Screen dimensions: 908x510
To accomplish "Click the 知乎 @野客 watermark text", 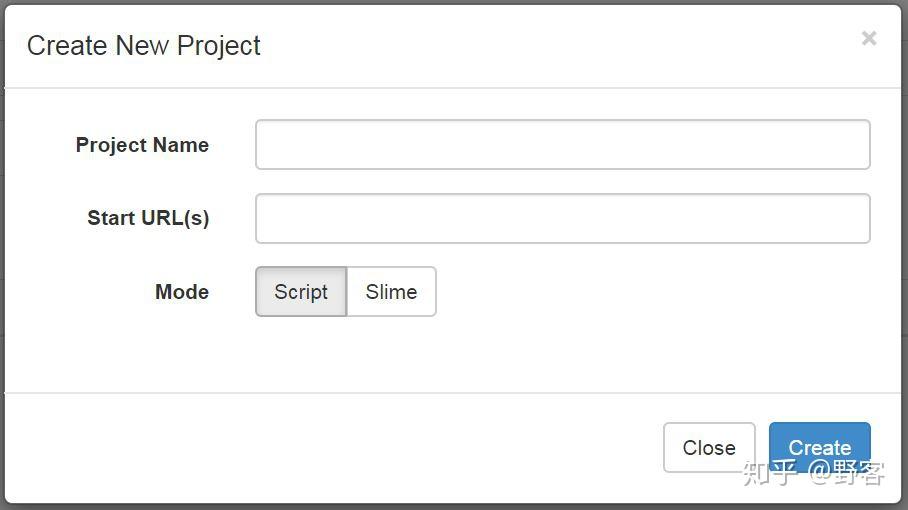I will pyautogui.click(x=813, y=473).
